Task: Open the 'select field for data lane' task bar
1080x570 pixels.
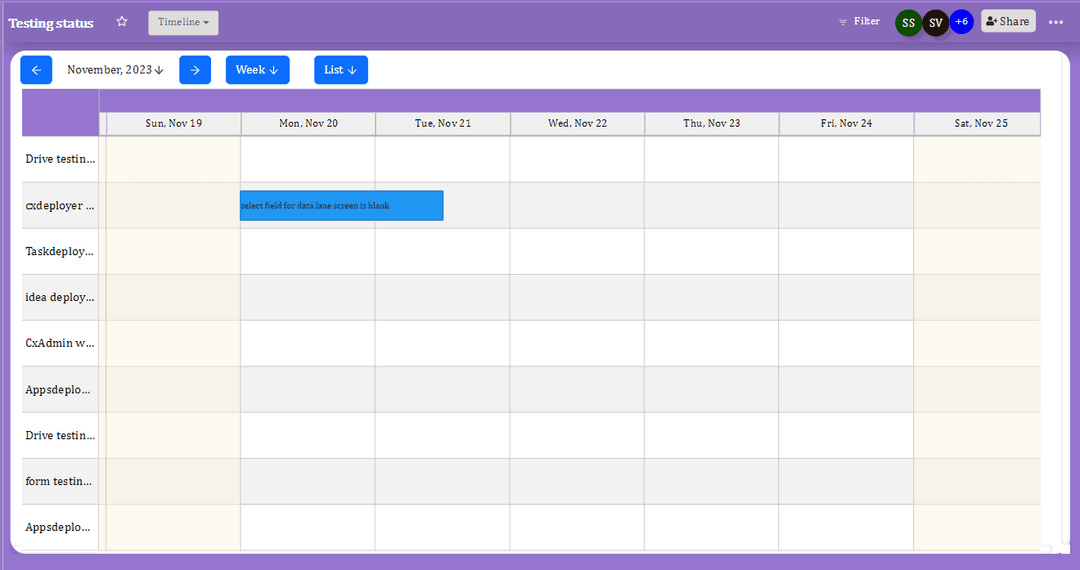Action: point(341,206)
